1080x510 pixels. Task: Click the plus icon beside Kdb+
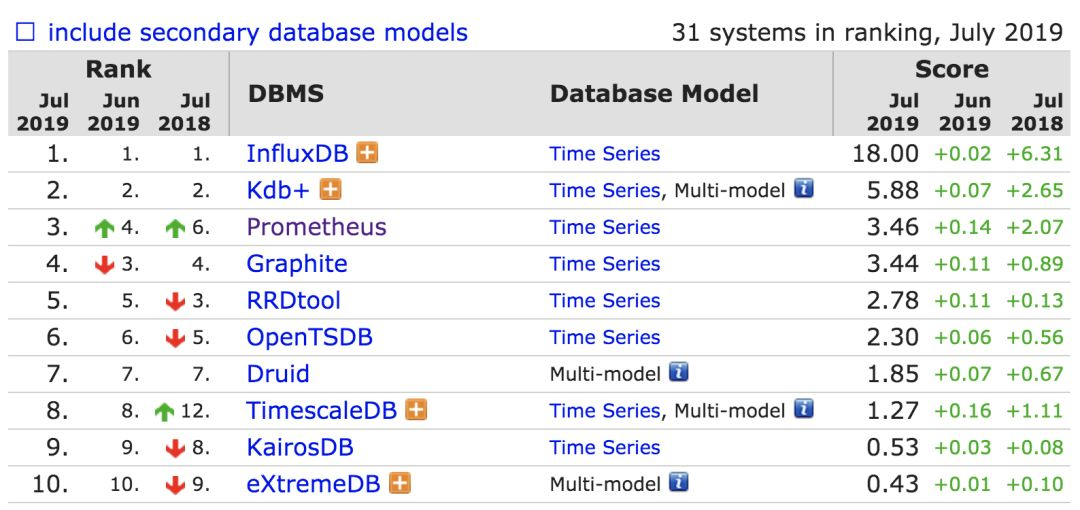point(331,190)
